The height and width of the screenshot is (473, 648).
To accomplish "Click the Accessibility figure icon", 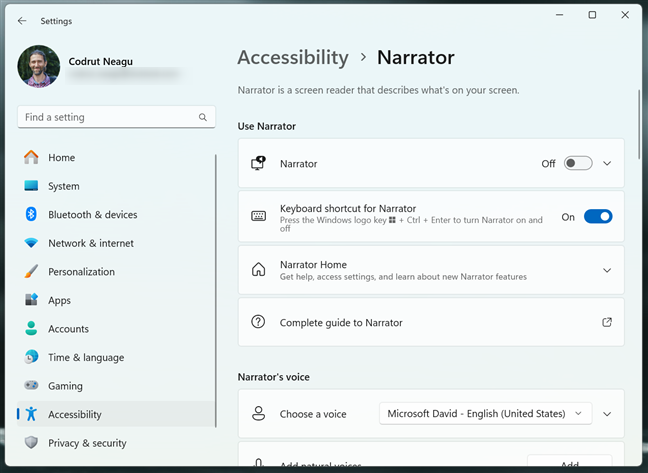I will 31,414.
